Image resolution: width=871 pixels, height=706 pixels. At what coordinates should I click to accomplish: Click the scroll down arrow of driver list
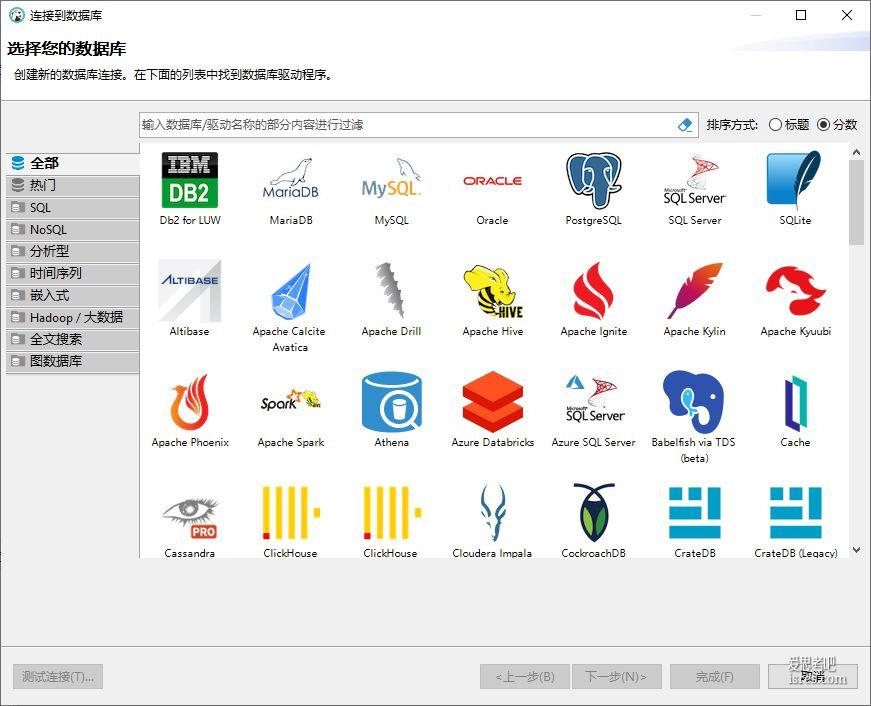coord(856,550)
